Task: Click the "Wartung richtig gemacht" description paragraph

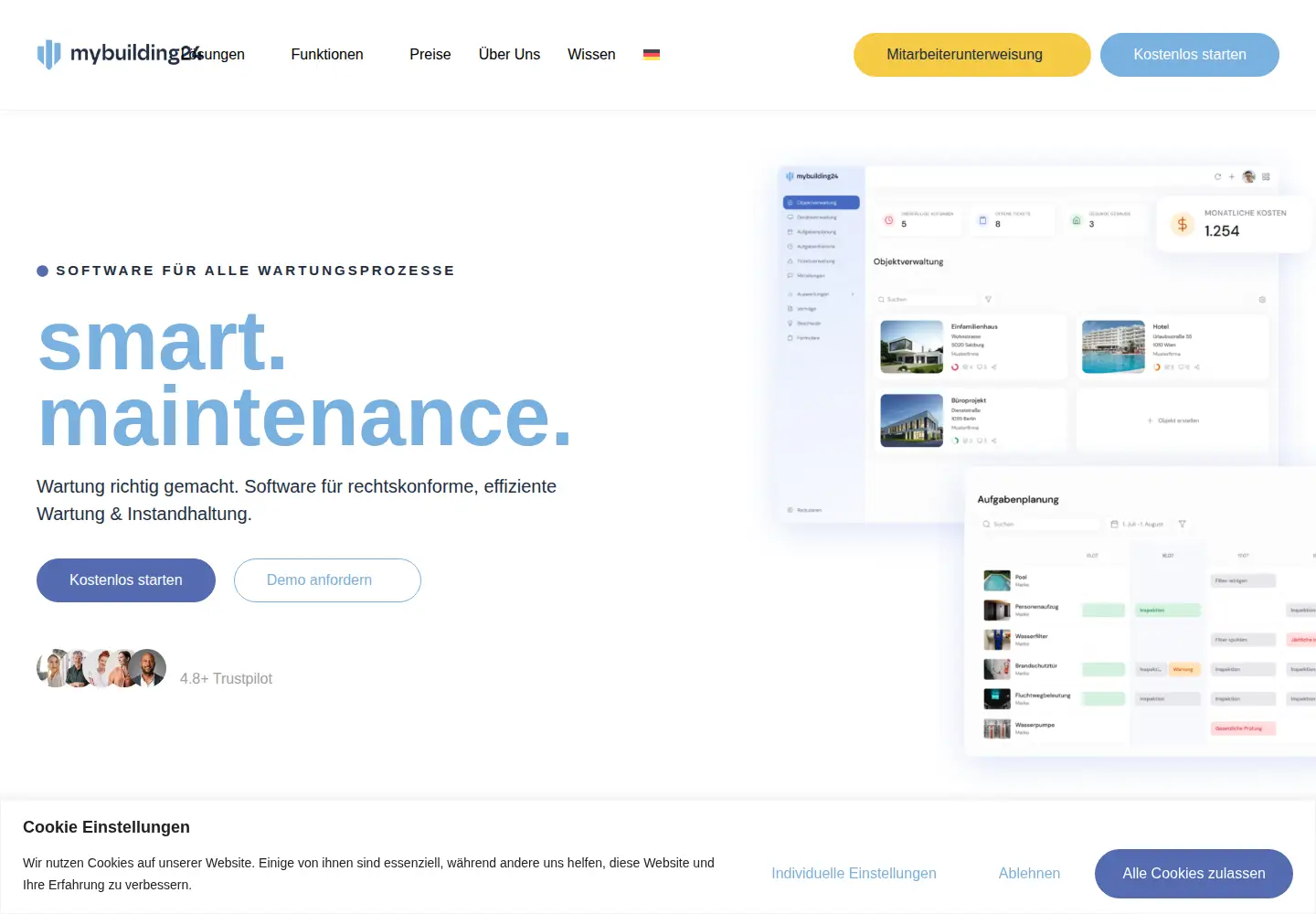Action: tap(296, 500)
